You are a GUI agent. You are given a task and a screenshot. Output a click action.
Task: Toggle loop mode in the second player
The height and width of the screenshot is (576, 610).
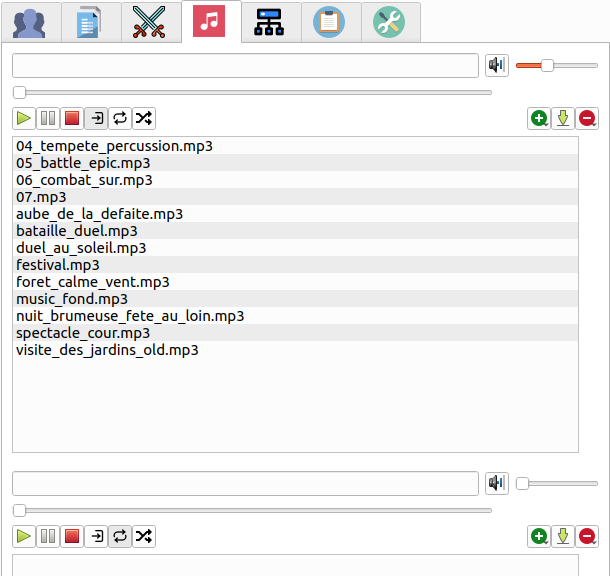(120, 537)
